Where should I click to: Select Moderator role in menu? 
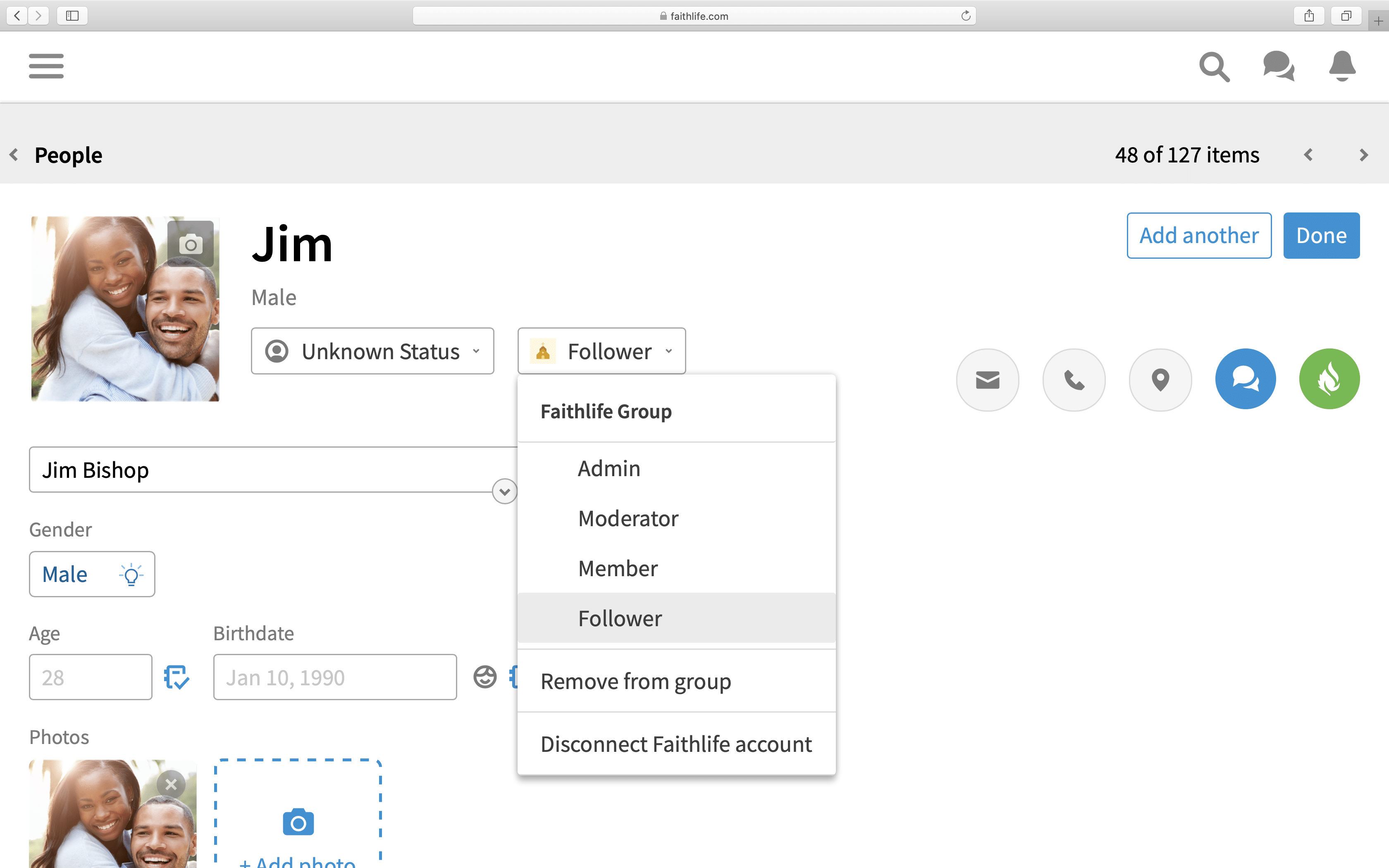[676, 518]
